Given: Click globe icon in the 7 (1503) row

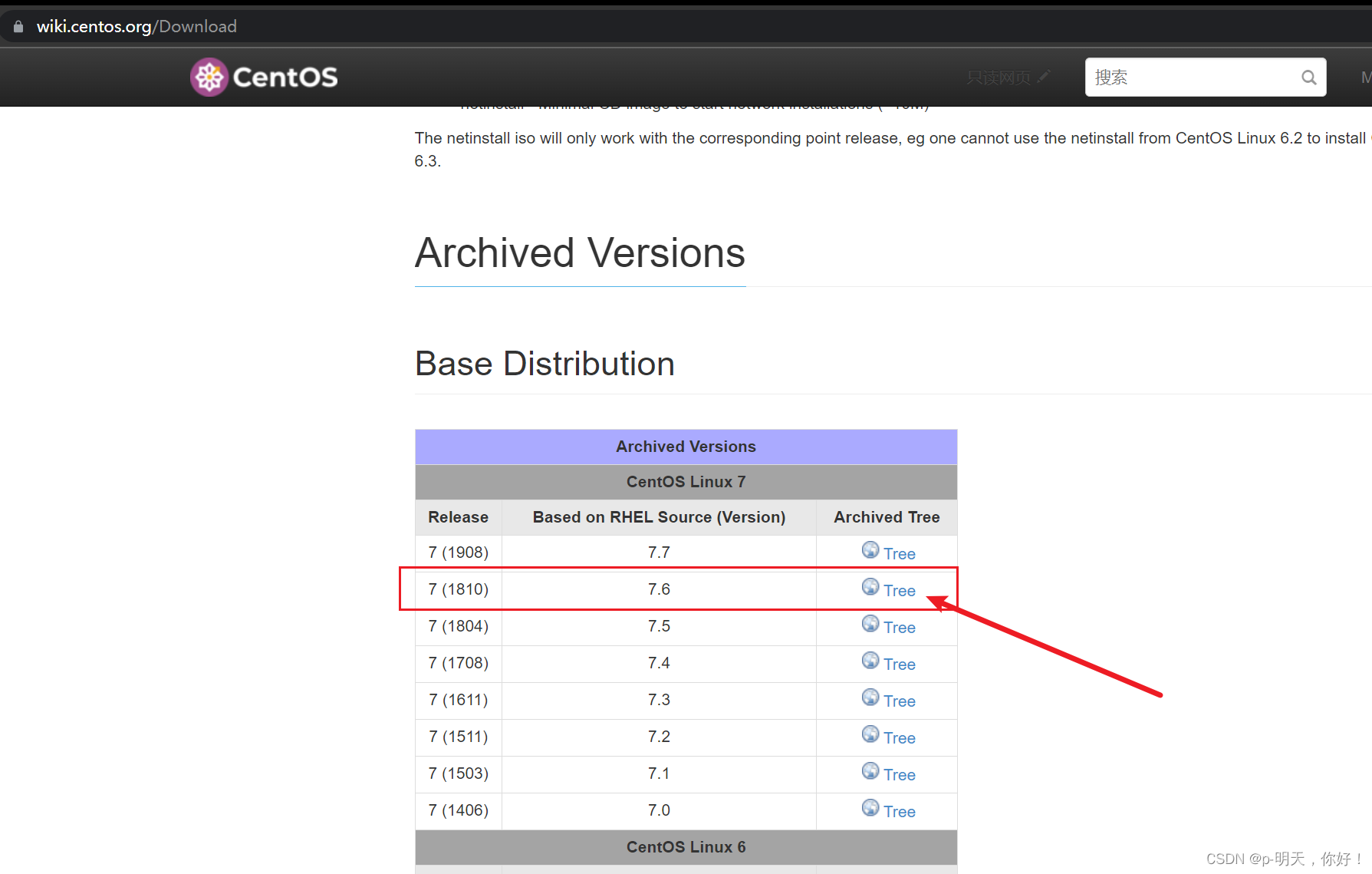Looking at the screenshot, I should [x=870, y=771].
